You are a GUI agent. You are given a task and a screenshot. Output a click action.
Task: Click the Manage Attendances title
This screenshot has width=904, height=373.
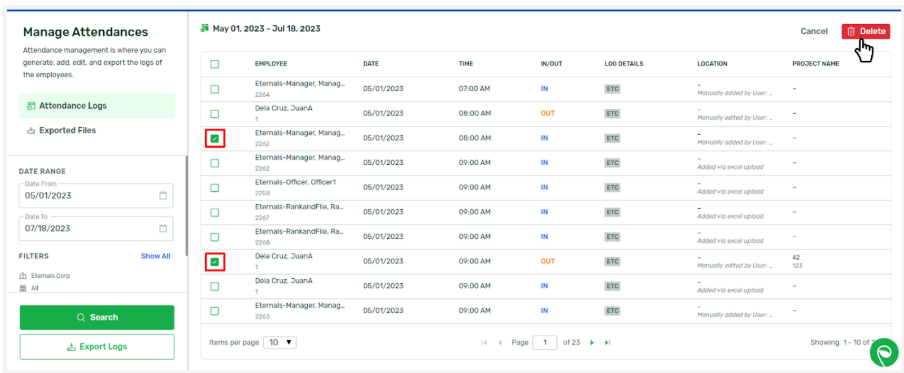tap(85, 32)
